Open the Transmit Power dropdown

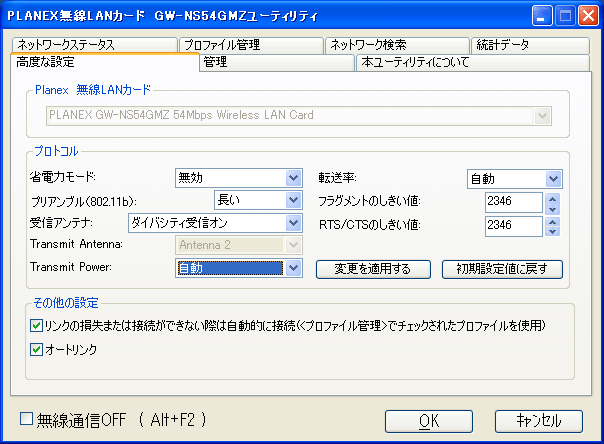click(x=239, y=268)
